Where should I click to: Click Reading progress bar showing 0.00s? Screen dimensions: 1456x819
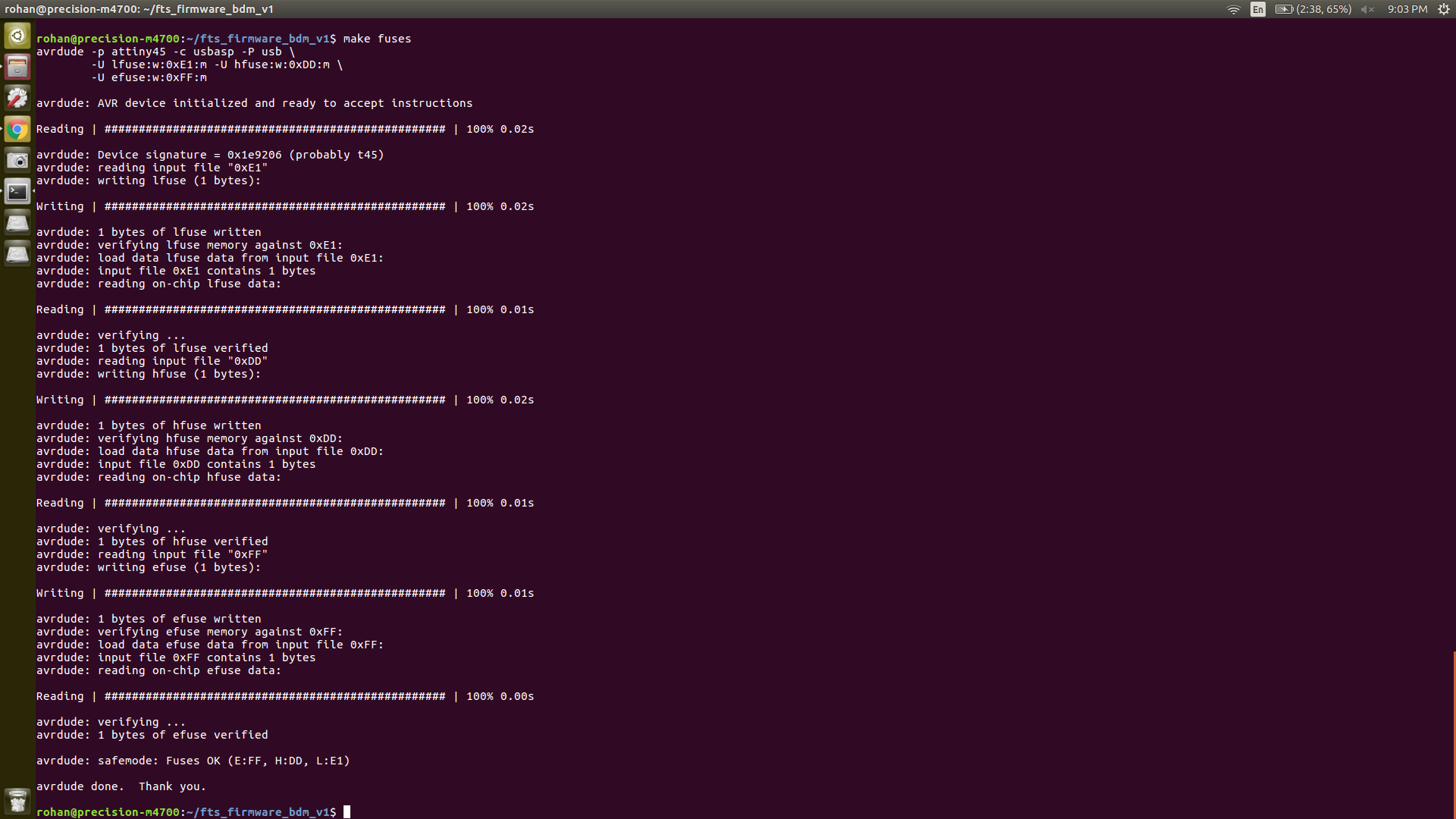tap(285, 696)
